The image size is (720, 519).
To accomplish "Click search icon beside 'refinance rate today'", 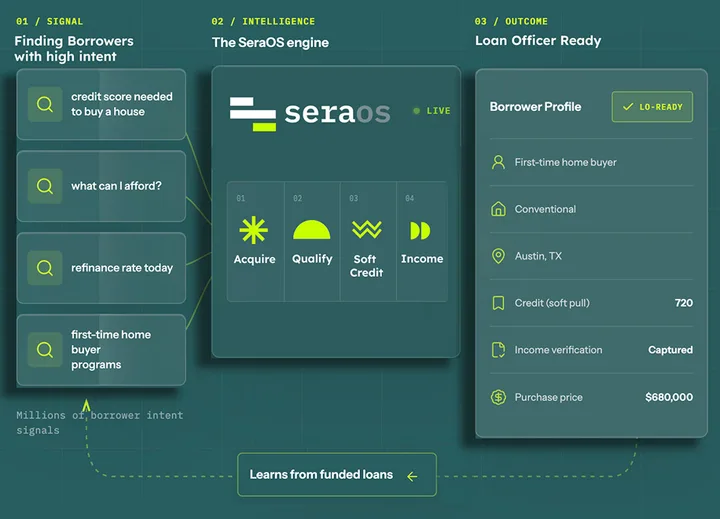I will tap(45, 268).
